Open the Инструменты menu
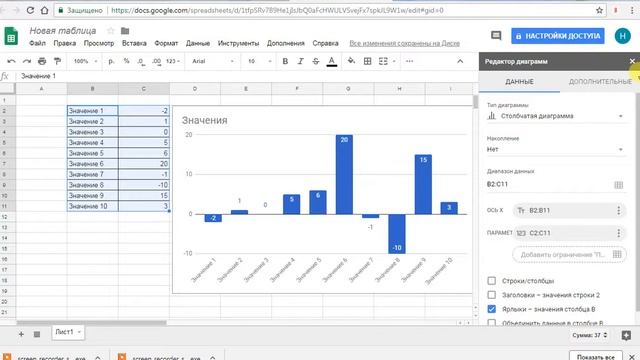 pos(238,43)
